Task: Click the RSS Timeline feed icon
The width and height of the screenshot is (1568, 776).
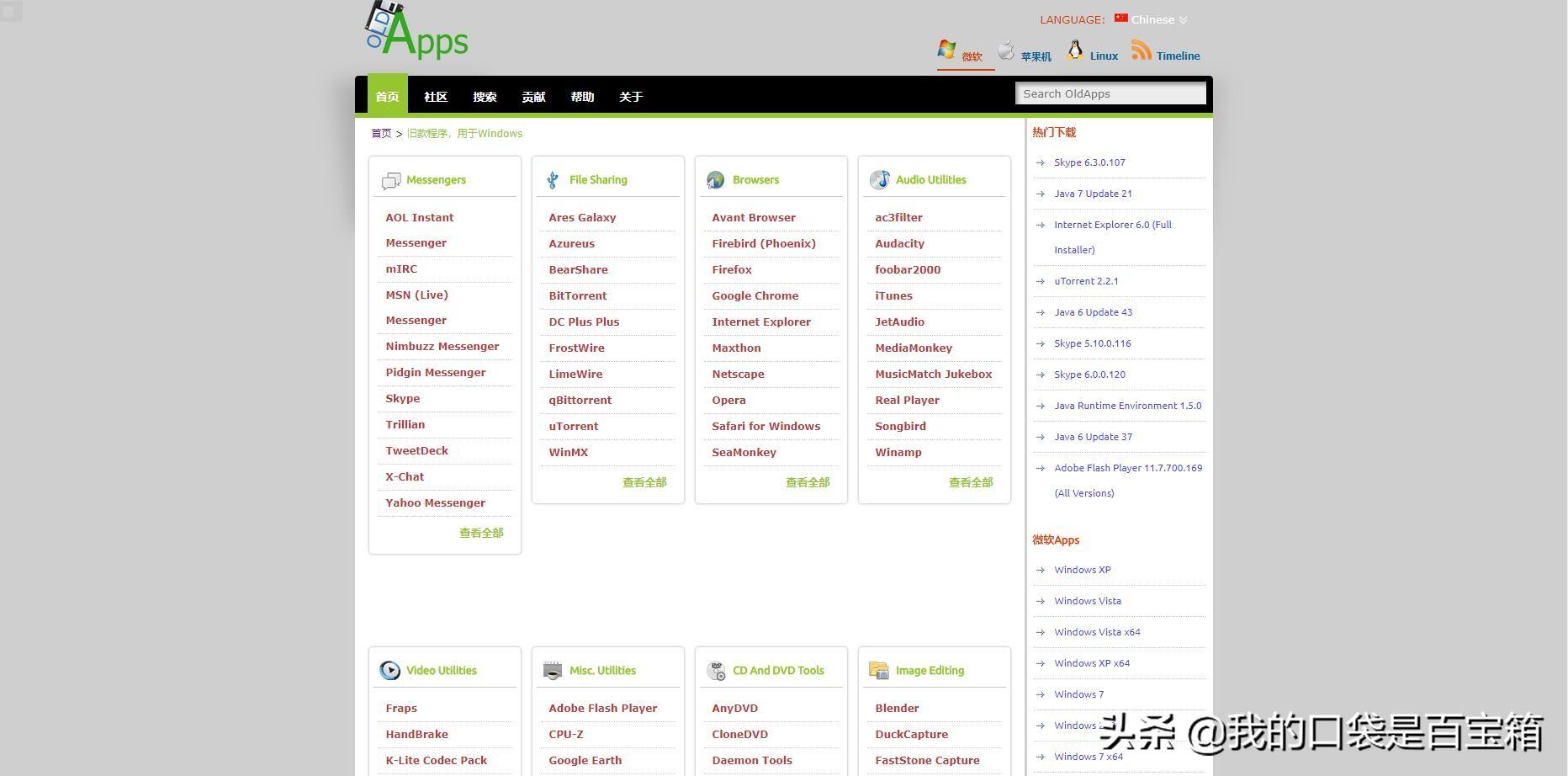Action: [x=1141, y=50]
